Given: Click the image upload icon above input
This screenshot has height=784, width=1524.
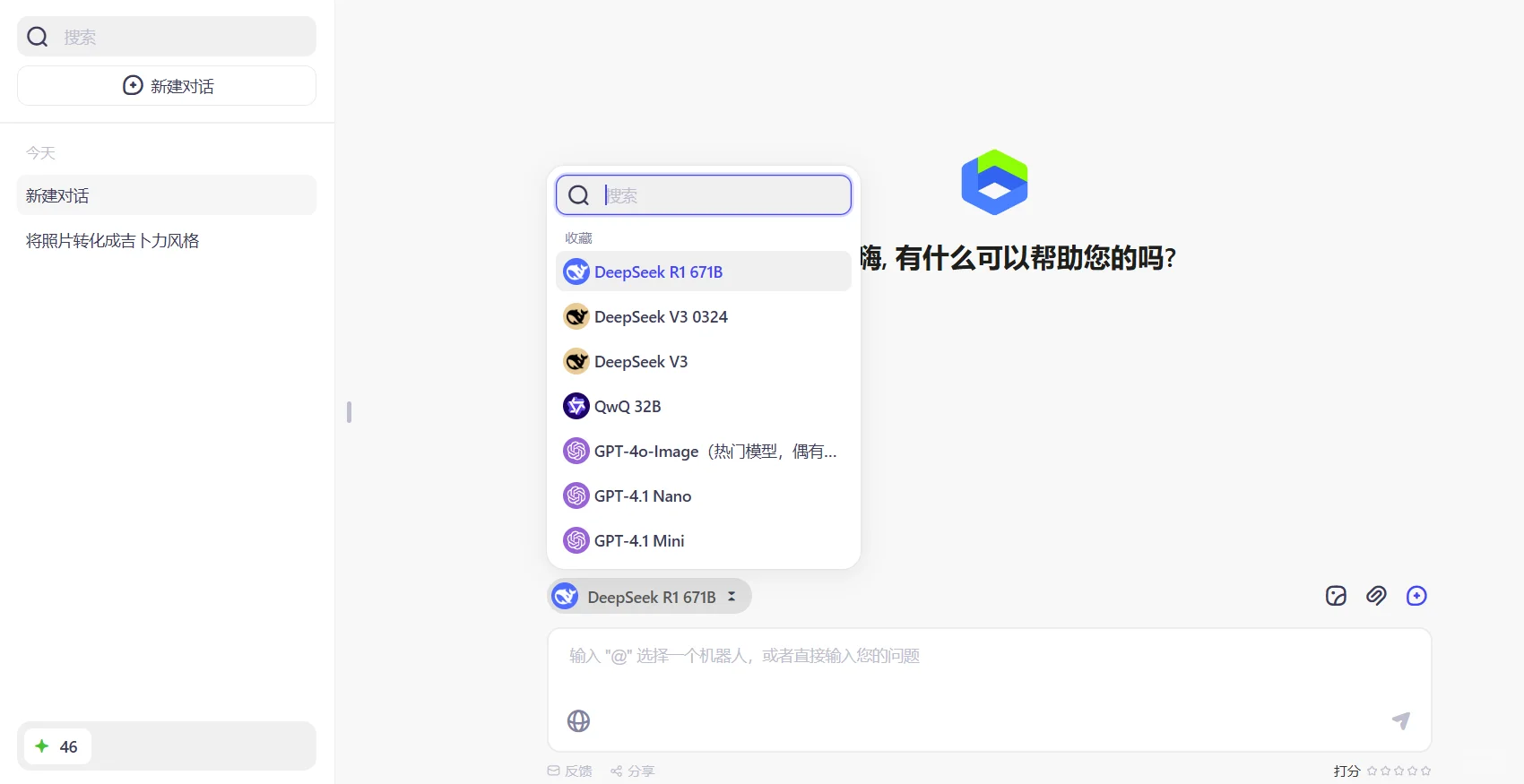Looking at the screenshot, I should (x=1336, y=596).
